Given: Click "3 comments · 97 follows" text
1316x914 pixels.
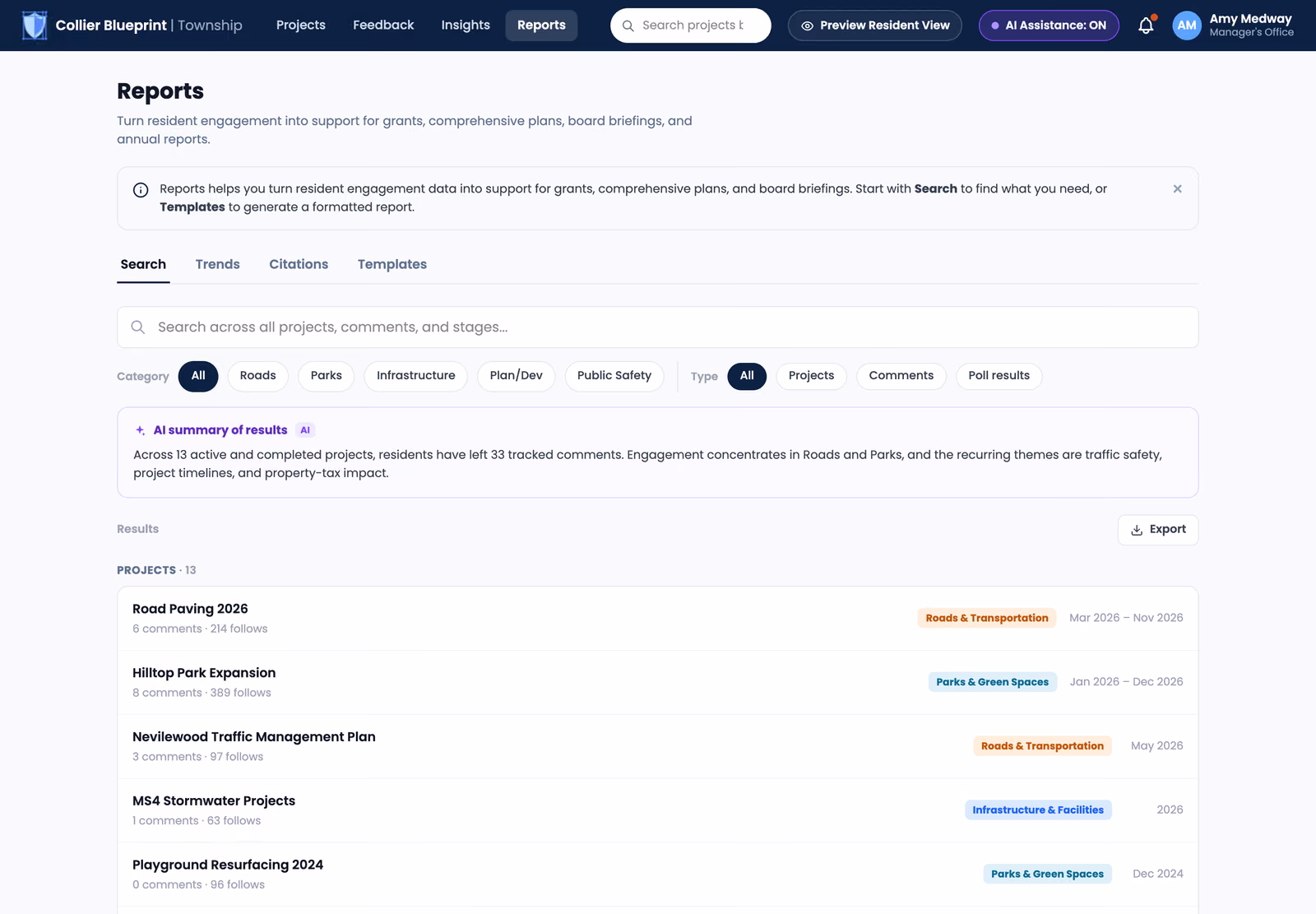Looking at the screenshot, I should pyautogui.click(x=197, y=758).
